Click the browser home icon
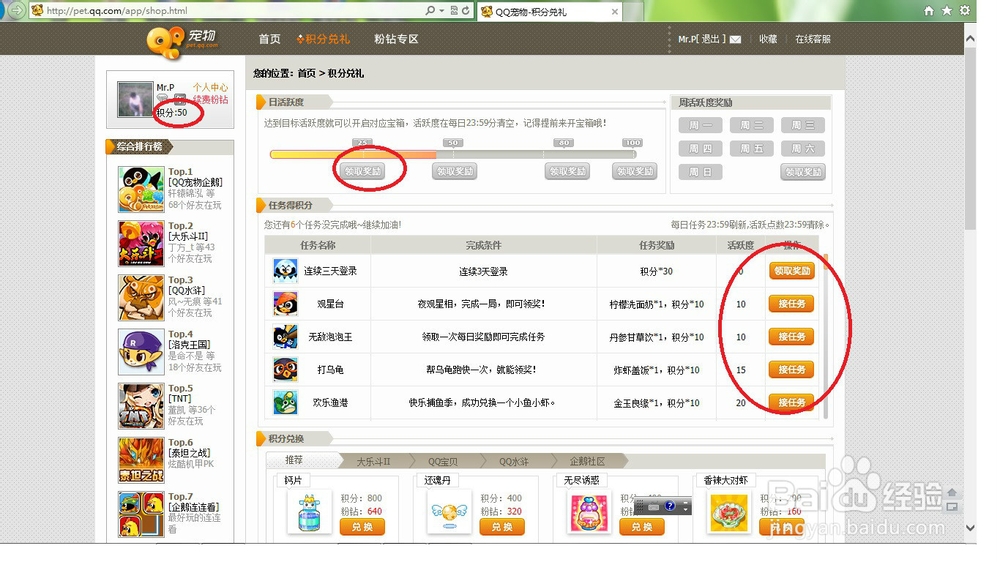This screenshot has width=1000, height=562. (929, 10)
